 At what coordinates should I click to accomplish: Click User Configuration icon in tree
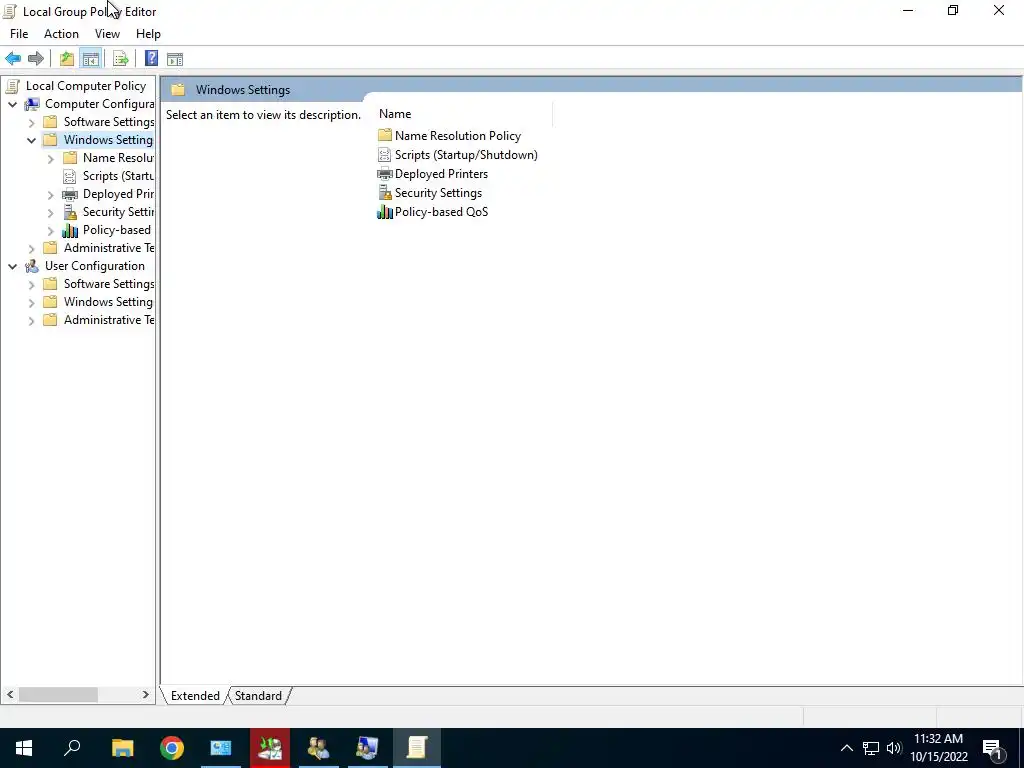[31, 266]
